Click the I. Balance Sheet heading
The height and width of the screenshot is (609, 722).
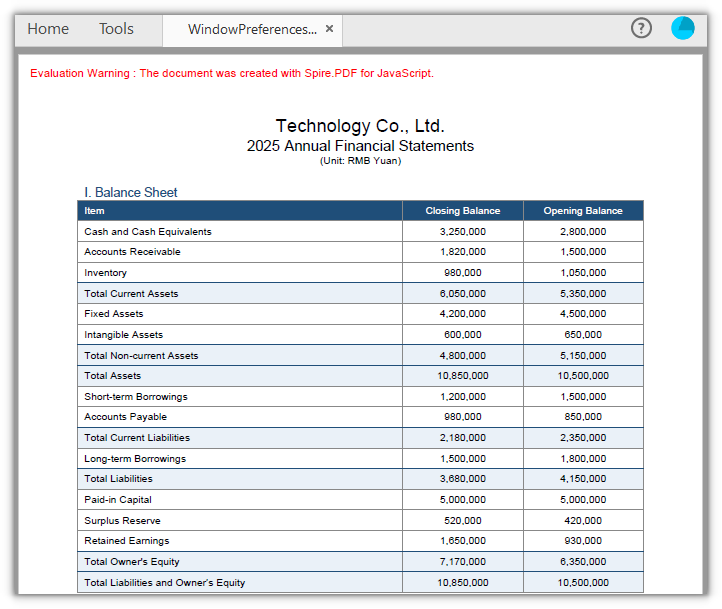[x=130, y=192]
